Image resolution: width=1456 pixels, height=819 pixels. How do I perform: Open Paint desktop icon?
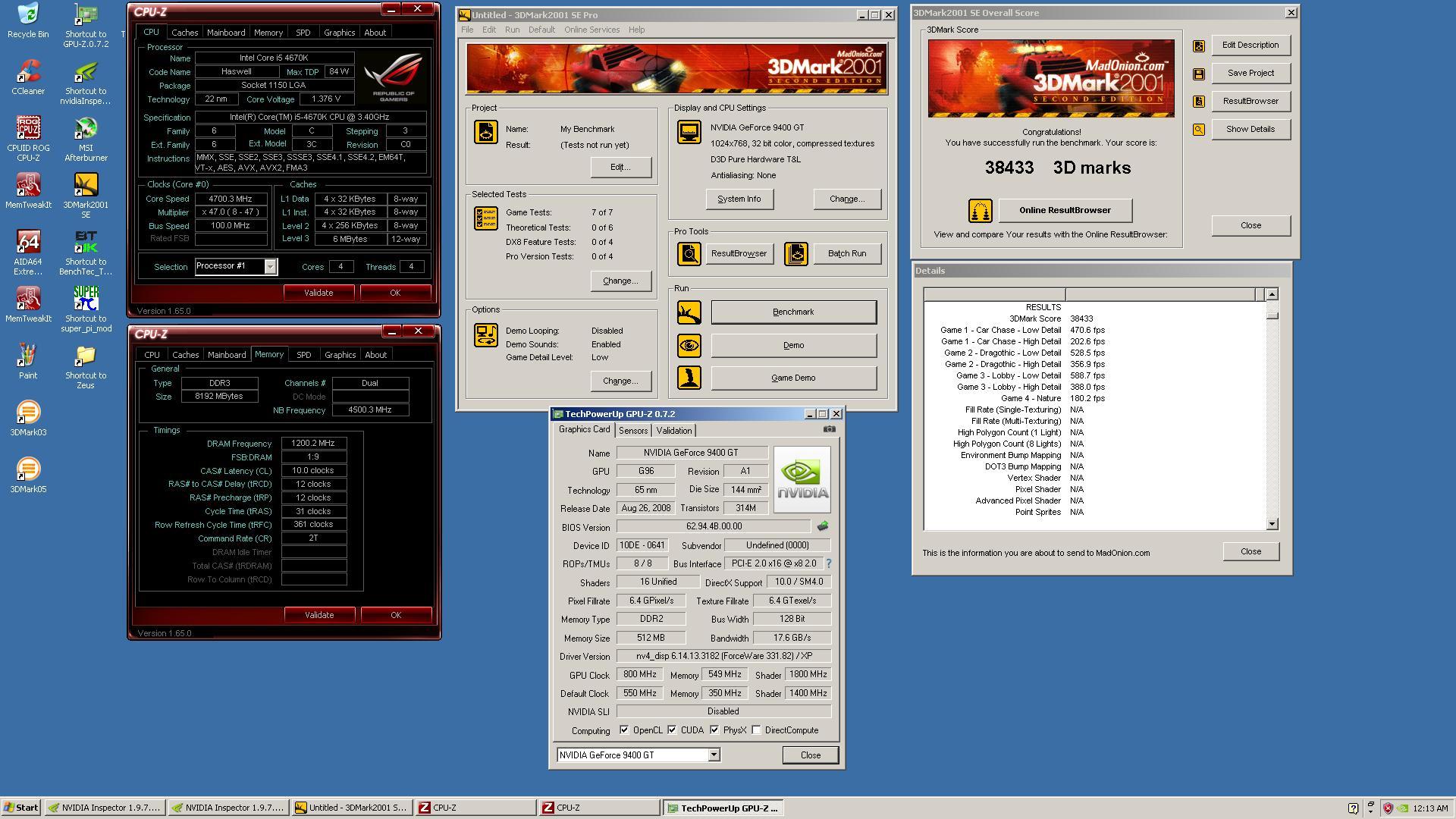(x=27, y=361)
